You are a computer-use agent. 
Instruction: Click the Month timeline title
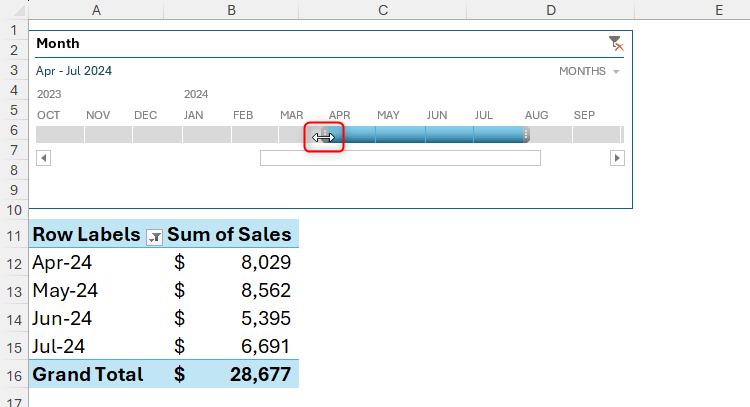pos(58,44)
